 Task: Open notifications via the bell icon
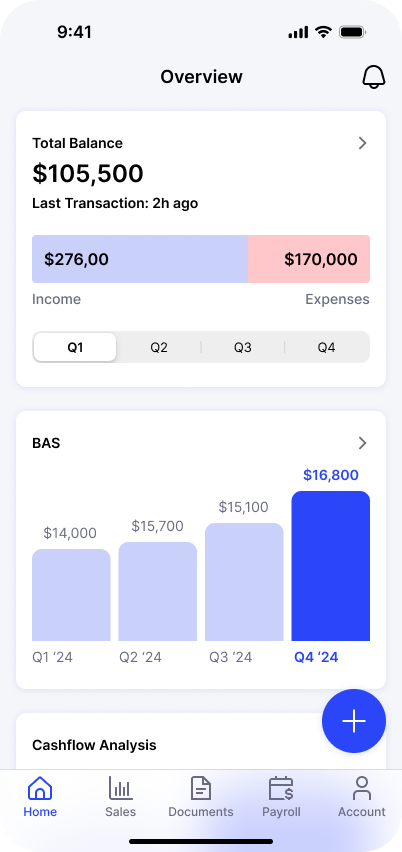(x=374, y=77)
